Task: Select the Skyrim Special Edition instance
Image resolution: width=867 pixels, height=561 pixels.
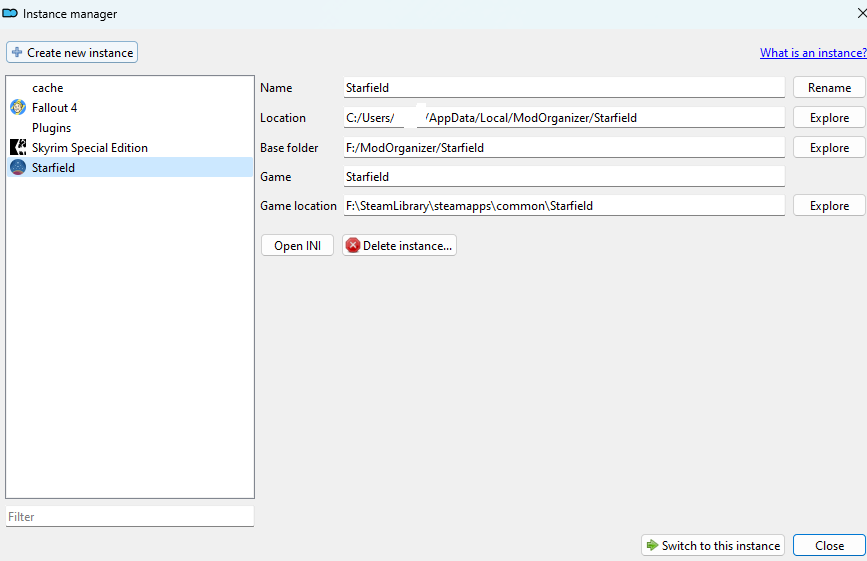Action: 130,147
